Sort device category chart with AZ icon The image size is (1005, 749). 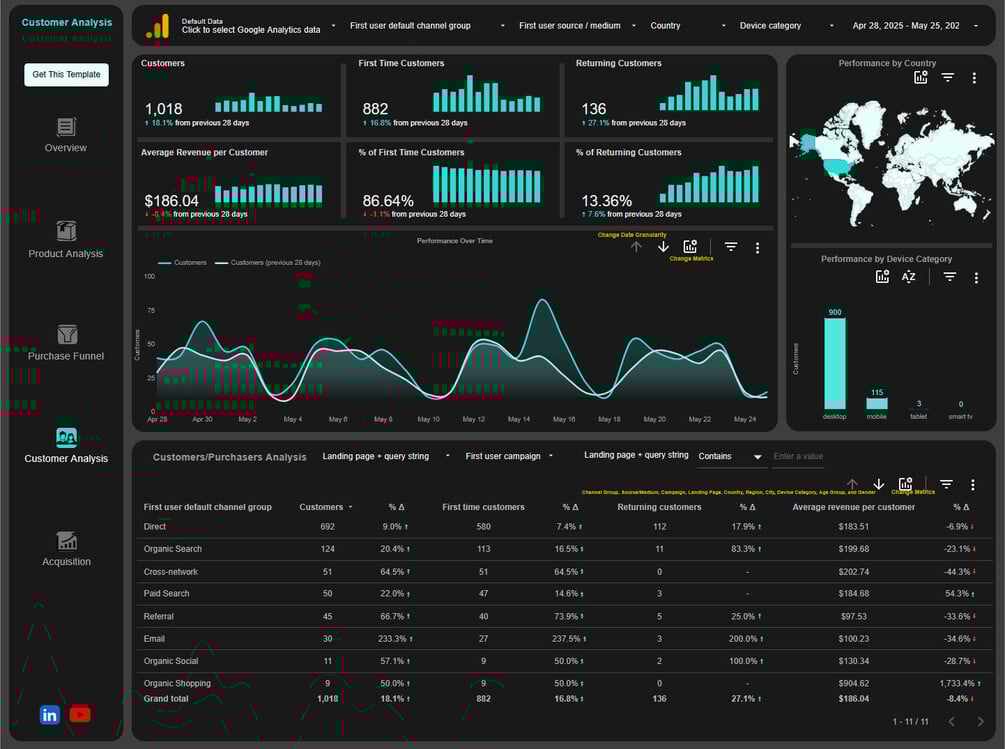point(908,277)
